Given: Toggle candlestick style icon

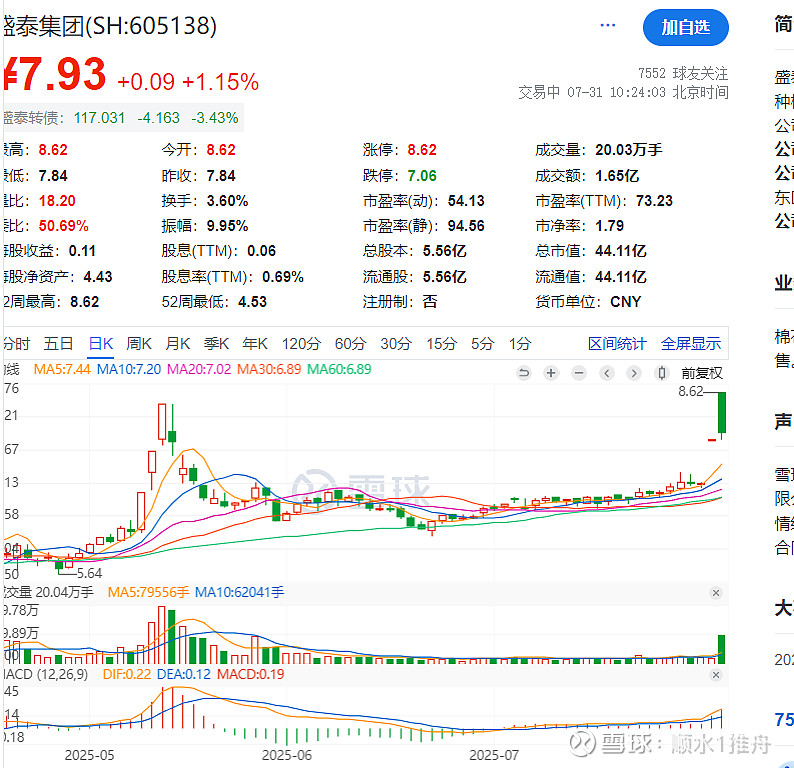Looking at the screenshot, I should coord(661,374).
